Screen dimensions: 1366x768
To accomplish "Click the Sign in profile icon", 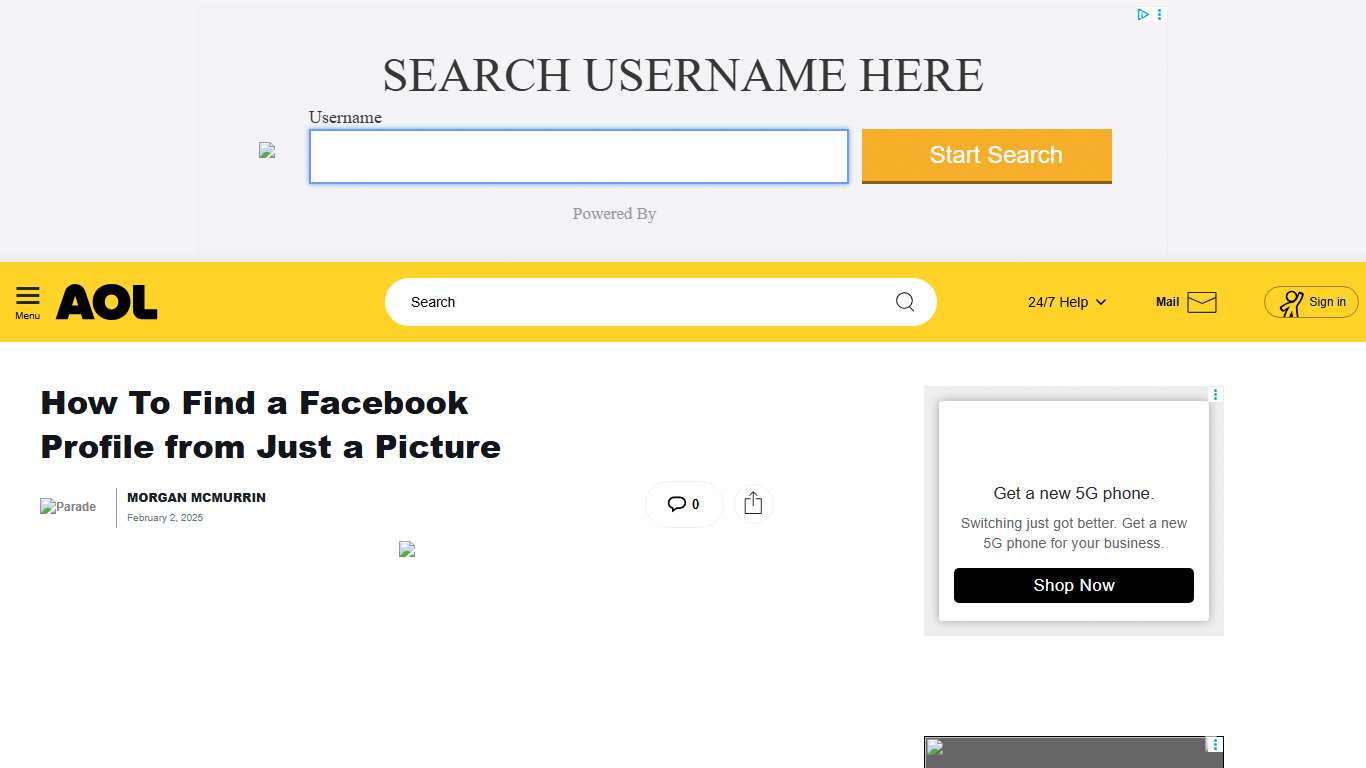I will [x=1291, y=302].
